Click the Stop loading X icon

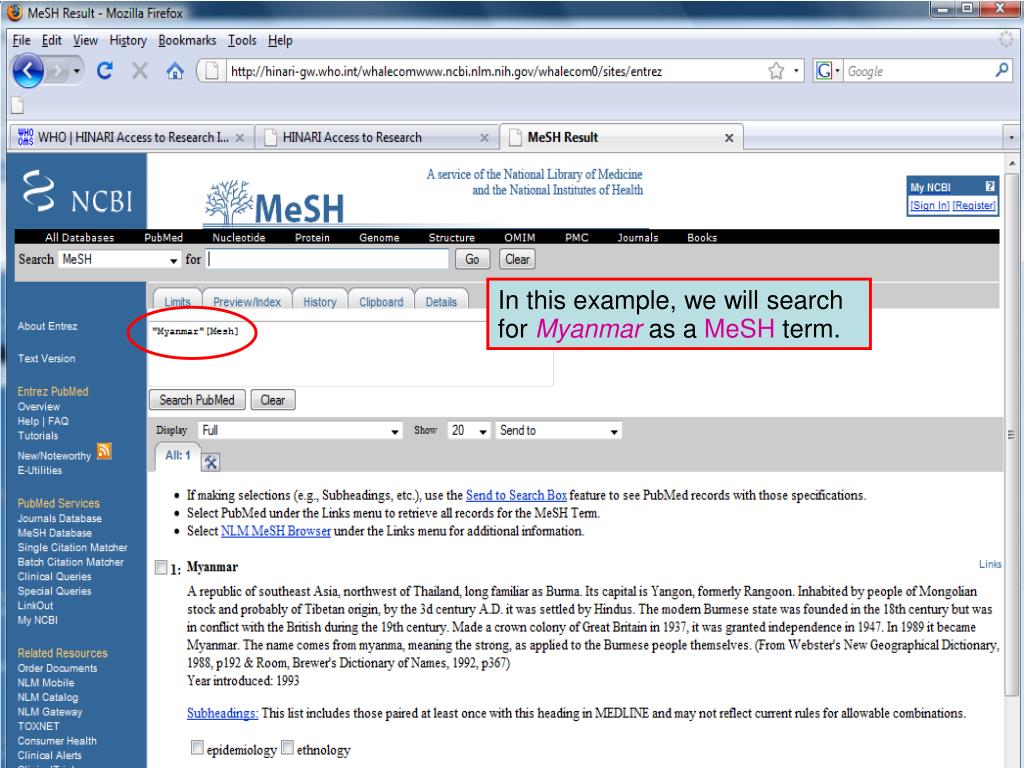click(x=140, y=71)
